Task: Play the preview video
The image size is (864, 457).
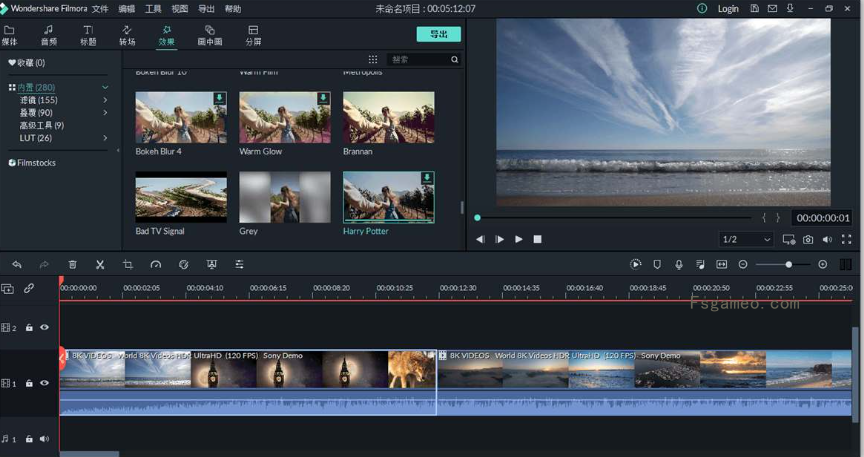Action: [x=519, y=239]
